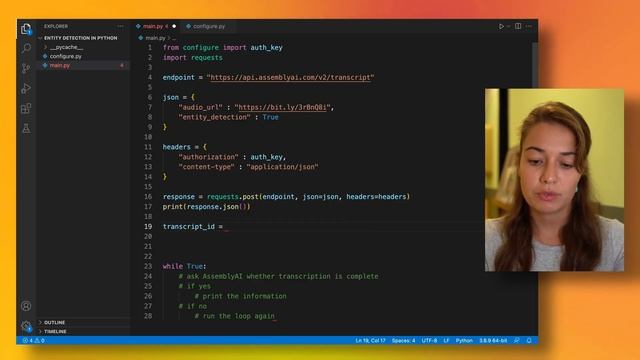Open the Extensions view

point(26,109)
